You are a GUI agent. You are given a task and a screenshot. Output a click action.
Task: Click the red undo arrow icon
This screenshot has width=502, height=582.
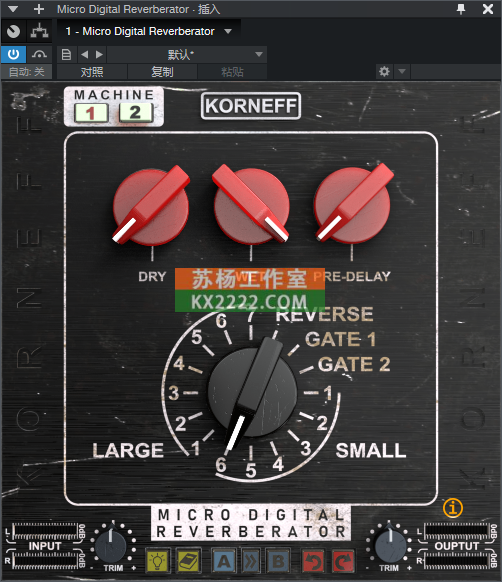(313, 561)
